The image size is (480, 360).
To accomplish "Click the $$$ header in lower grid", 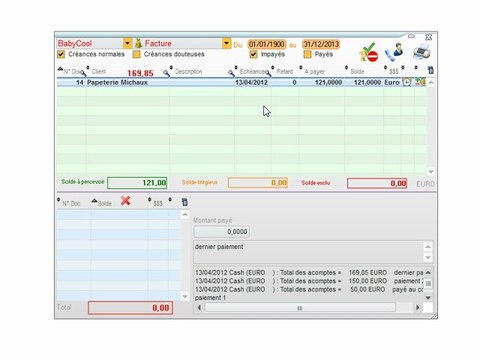I will (x=158, y=203).
